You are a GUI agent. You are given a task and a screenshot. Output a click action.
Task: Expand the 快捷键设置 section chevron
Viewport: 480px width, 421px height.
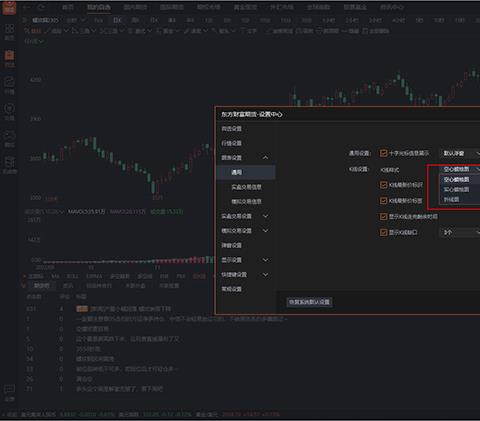tap(265, 275)
